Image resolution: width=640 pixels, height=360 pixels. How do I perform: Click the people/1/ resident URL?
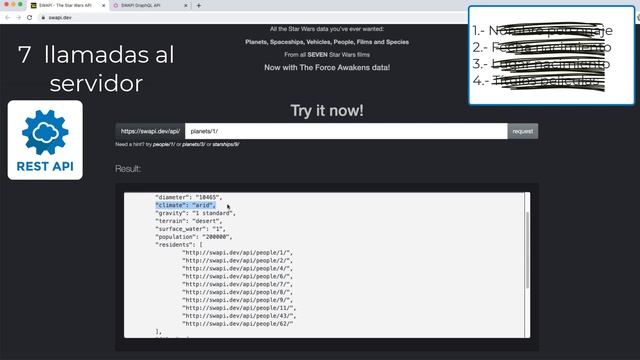(237, 253)
